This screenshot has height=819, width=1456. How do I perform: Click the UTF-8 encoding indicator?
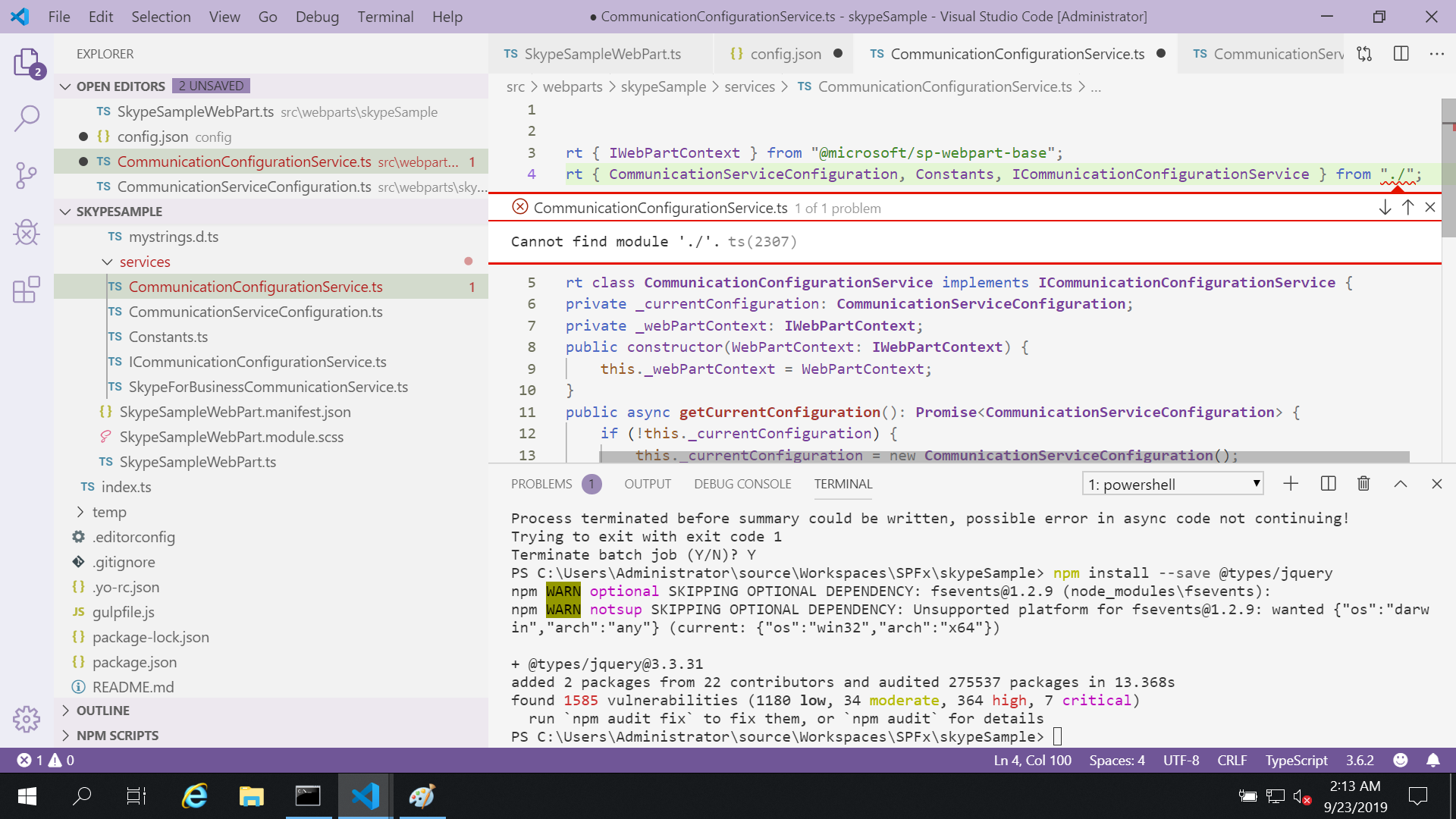(1180, 760)
